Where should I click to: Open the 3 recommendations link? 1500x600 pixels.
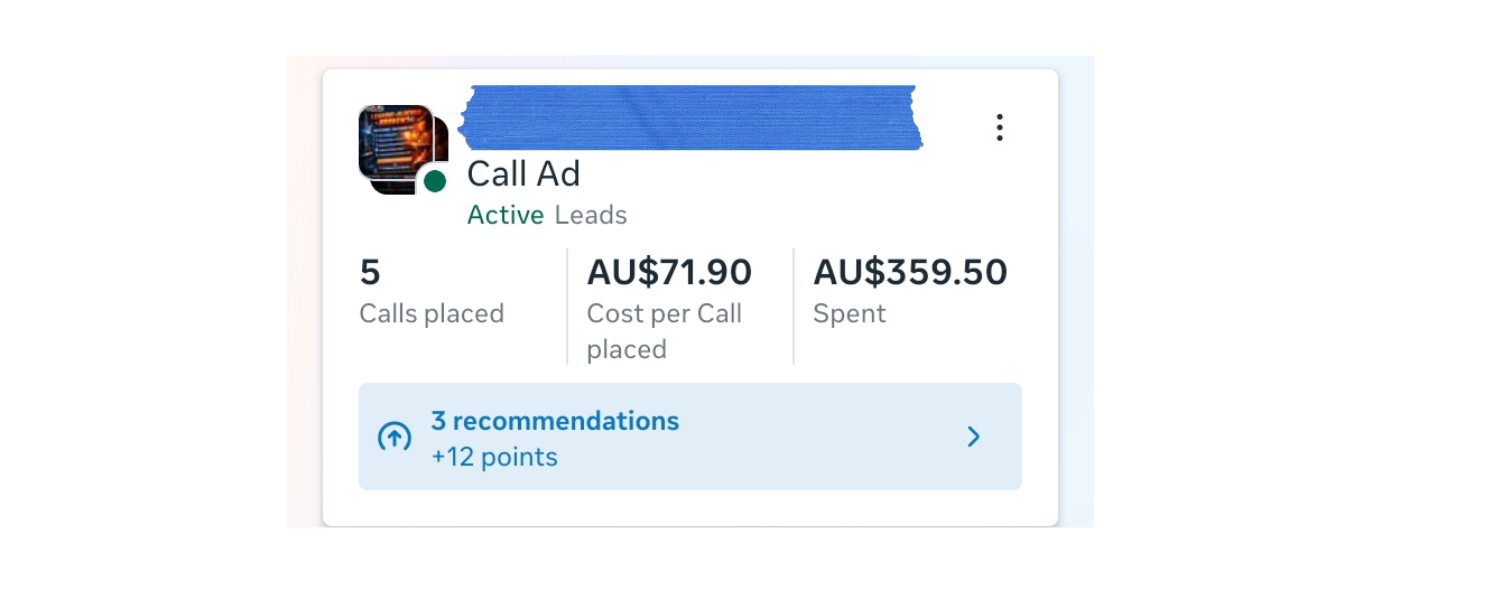(x=555, y=421)
